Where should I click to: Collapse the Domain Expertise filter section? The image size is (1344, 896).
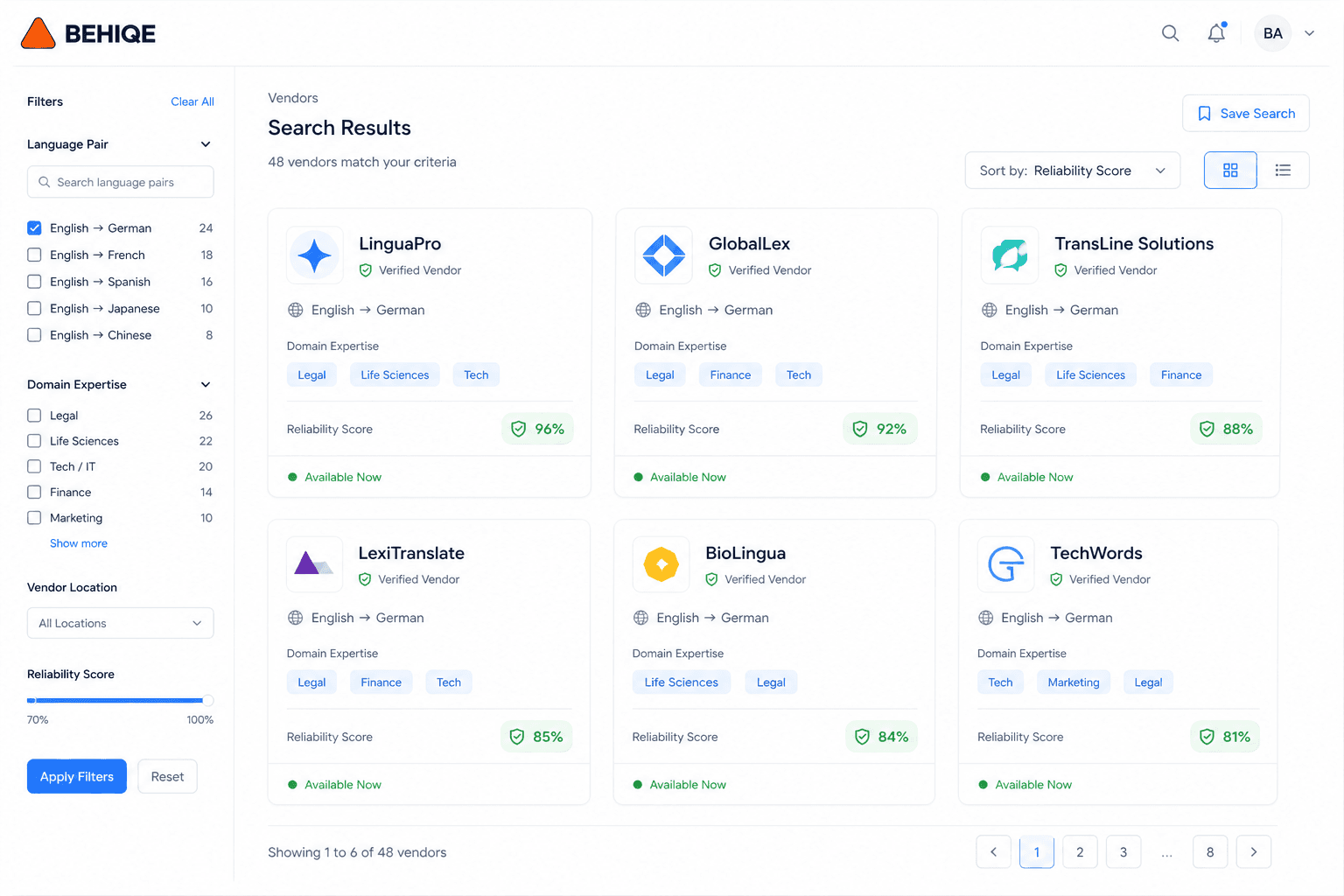point(206,385)
